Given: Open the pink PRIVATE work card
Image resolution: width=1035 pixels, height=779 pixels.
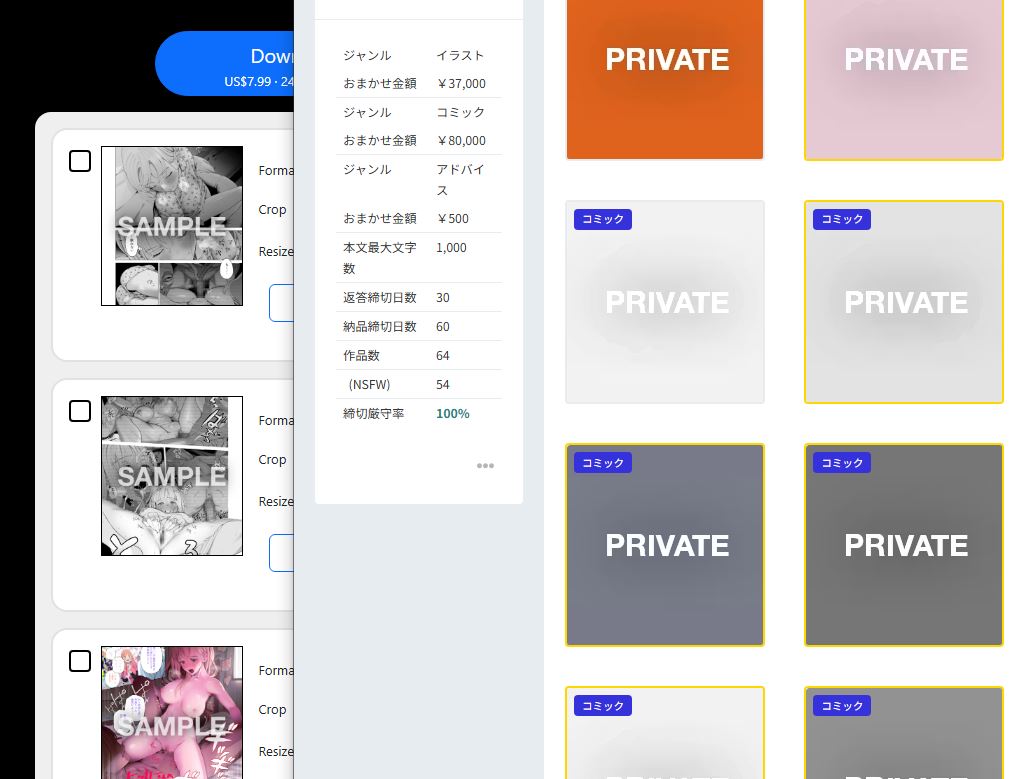Looking at the screenshot, I should coord(904,79).
